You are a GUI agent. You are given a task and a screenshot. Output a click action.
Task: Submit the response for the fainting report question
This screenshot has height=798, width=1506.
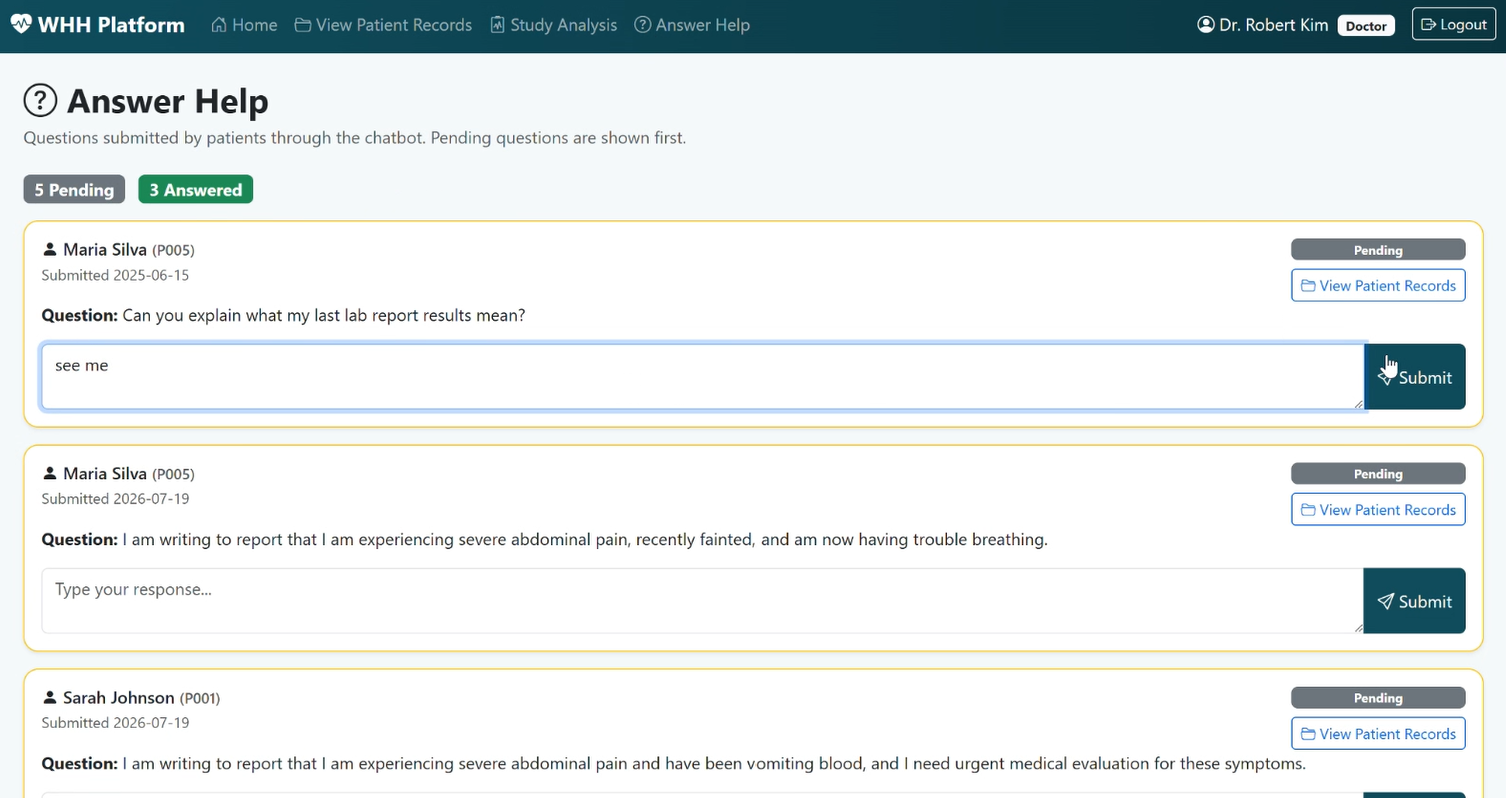(1415, 601)
